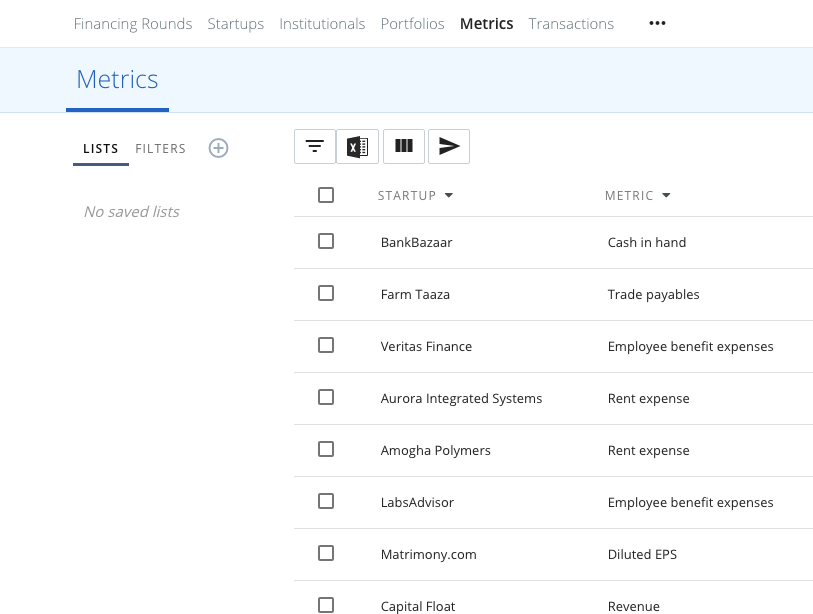The width and height of the screenshot is (813, 614).
Task: Toggle the select-all header checkbox
Action: coord(326,195)
